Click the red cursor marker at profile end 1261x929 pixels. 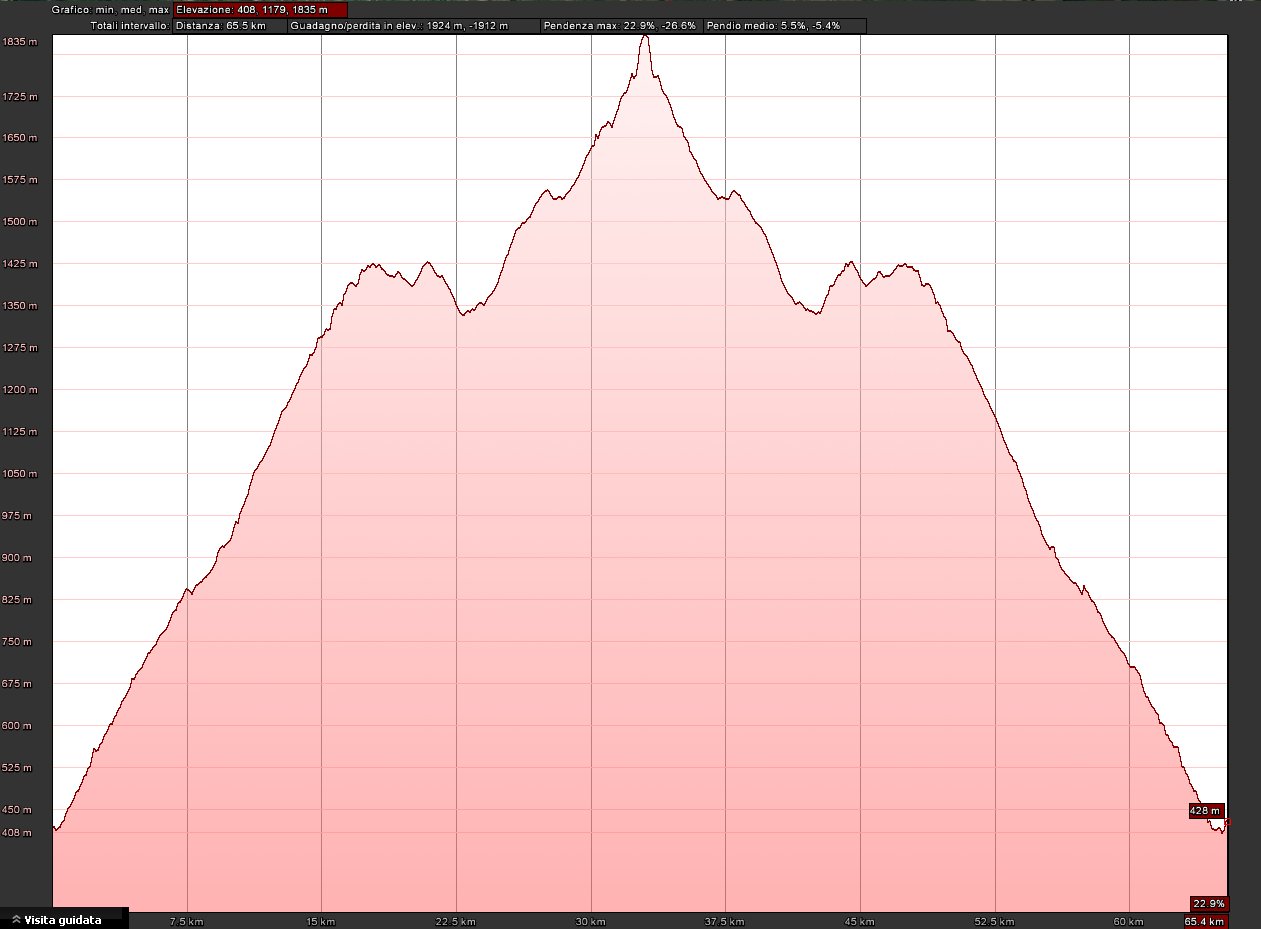coord(1226,823)
